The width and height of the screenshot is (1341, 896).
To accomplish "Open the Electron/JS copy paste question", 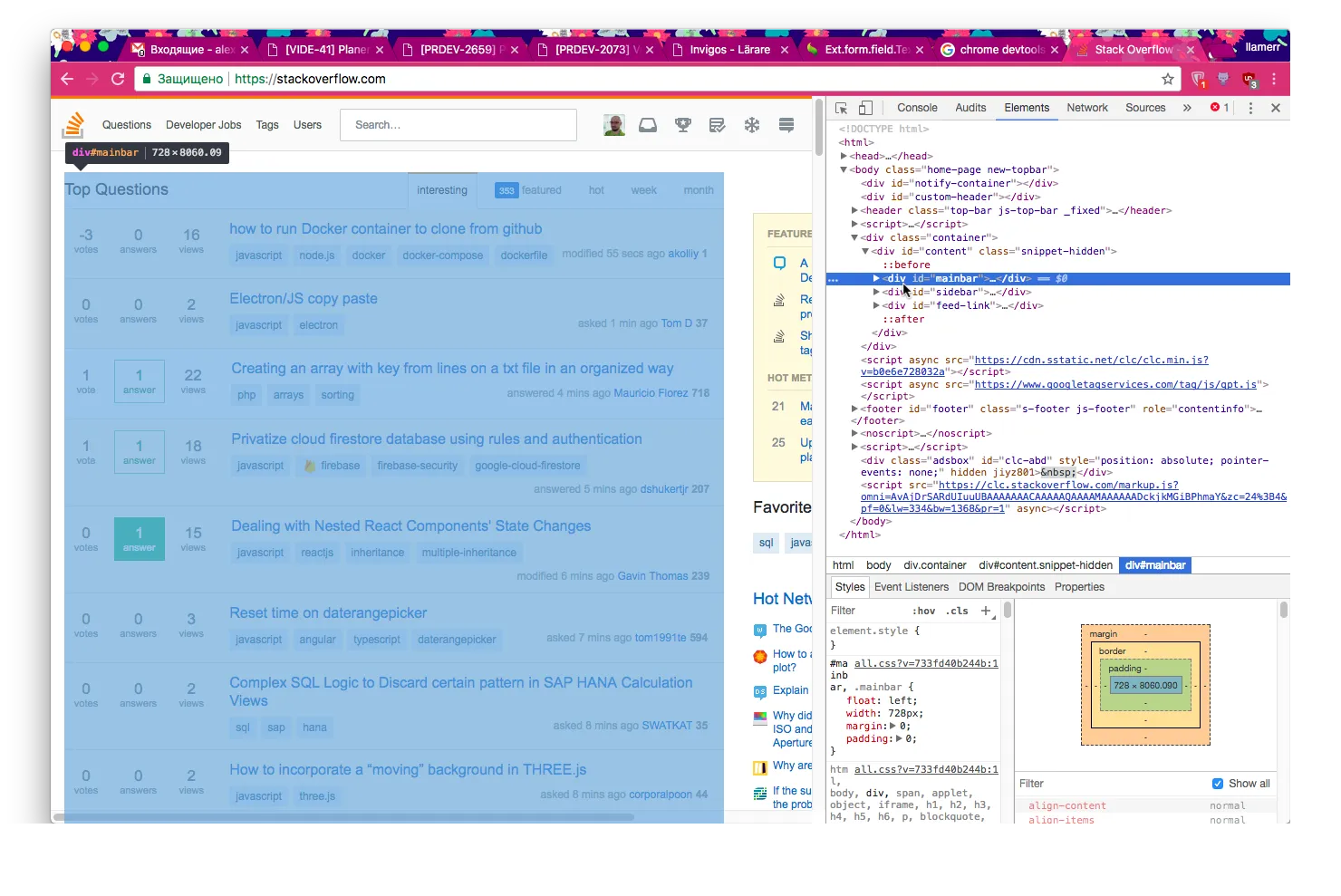I will 304,299.
